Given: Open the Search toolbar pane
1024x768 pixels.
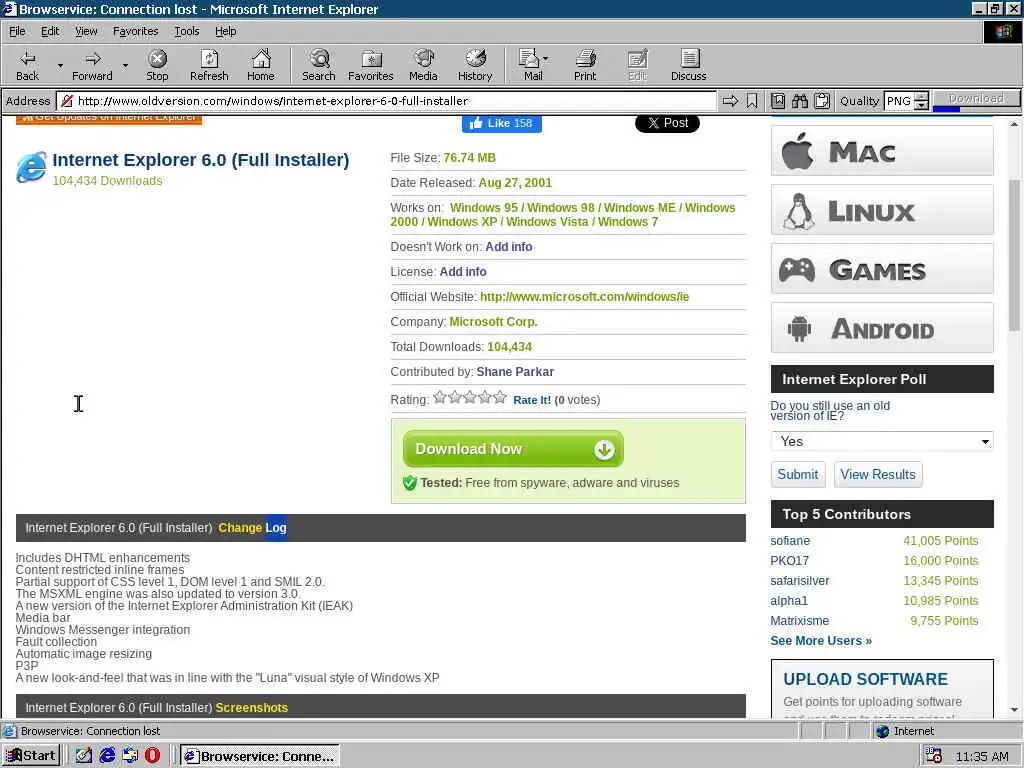Looking at the screenshot, I should coord(319,65).
